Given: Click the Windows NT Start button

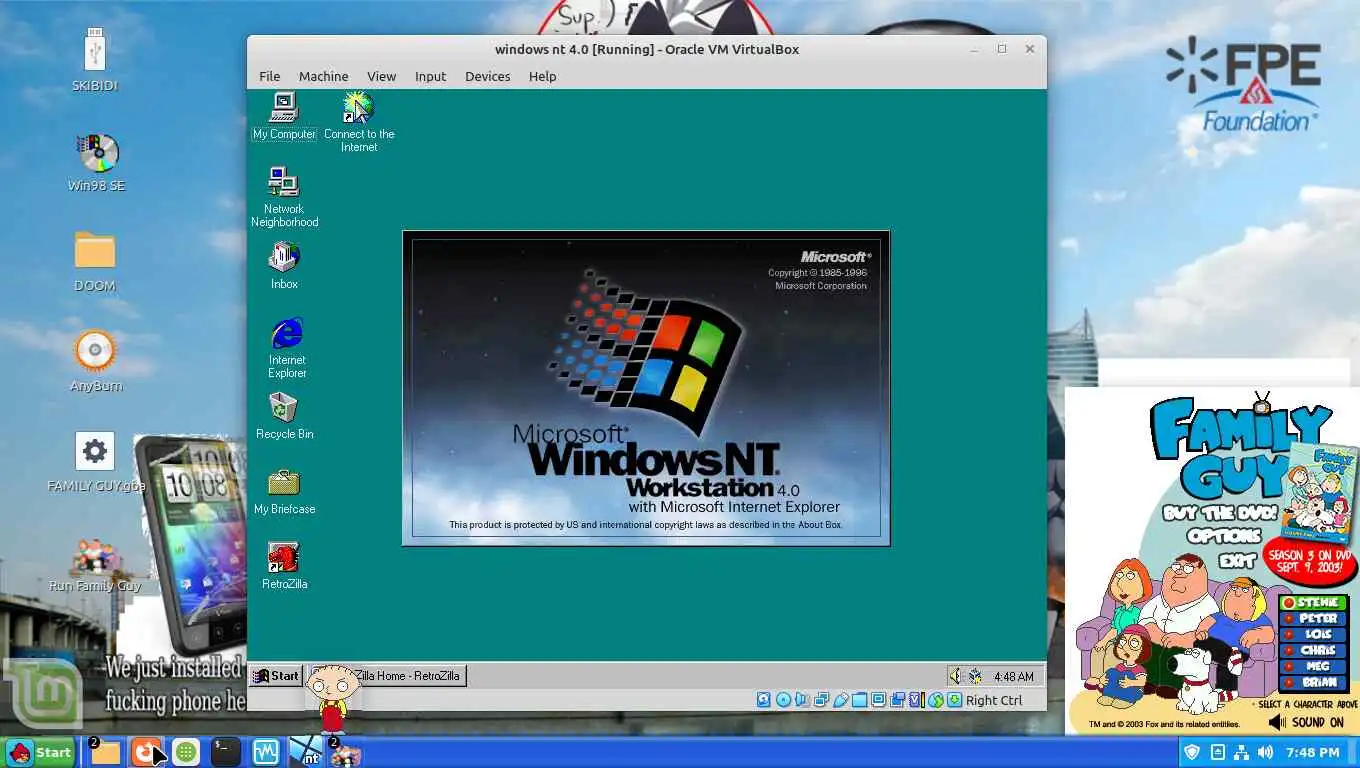Looking at the screenshot, I should (276, 676).
